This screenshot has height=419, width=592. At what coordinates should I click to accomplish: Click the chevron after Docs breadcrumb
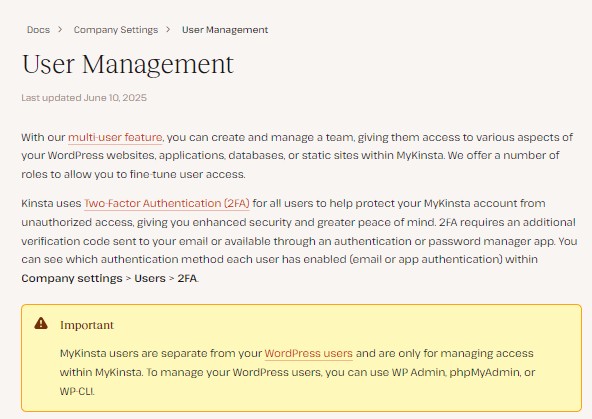tap(60, 29)
